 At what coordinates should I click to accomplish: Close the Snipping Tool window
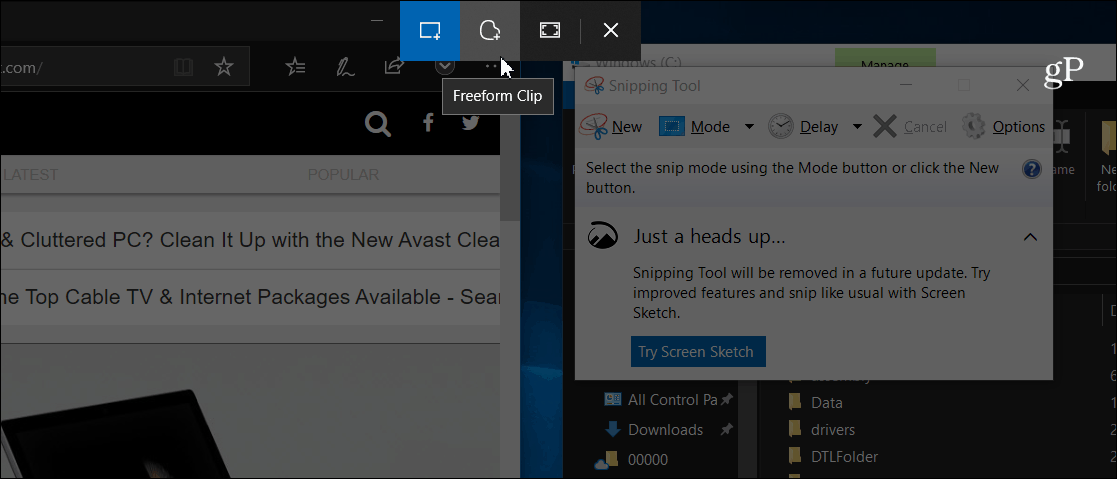pos(1022,86)
